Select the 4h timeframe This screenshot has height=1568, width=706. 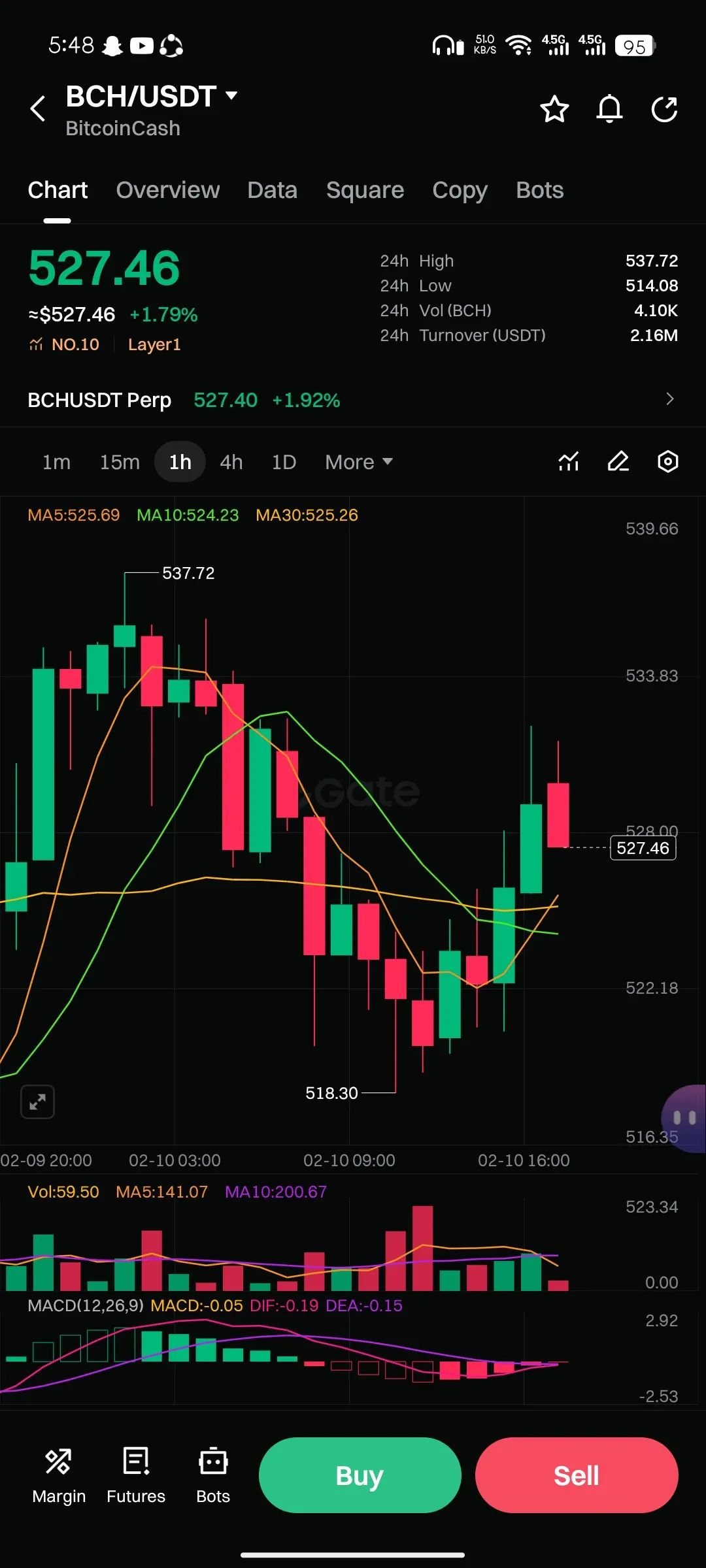(x=231, y=462)
